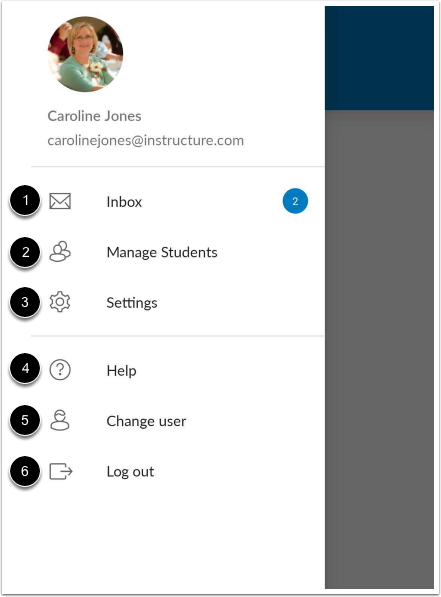Click the unread badge showing 2

coord(295,201)
